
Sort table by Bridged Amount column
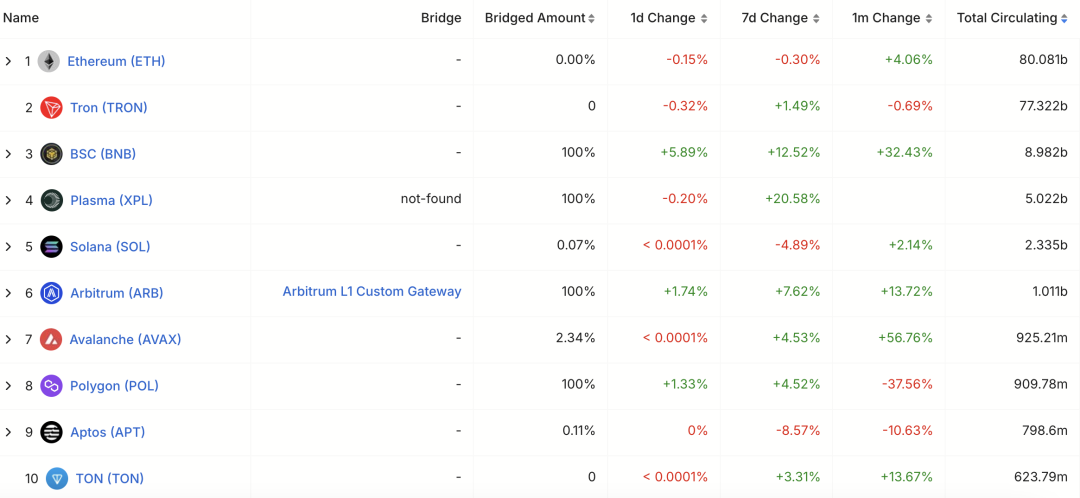click(540, 18)
